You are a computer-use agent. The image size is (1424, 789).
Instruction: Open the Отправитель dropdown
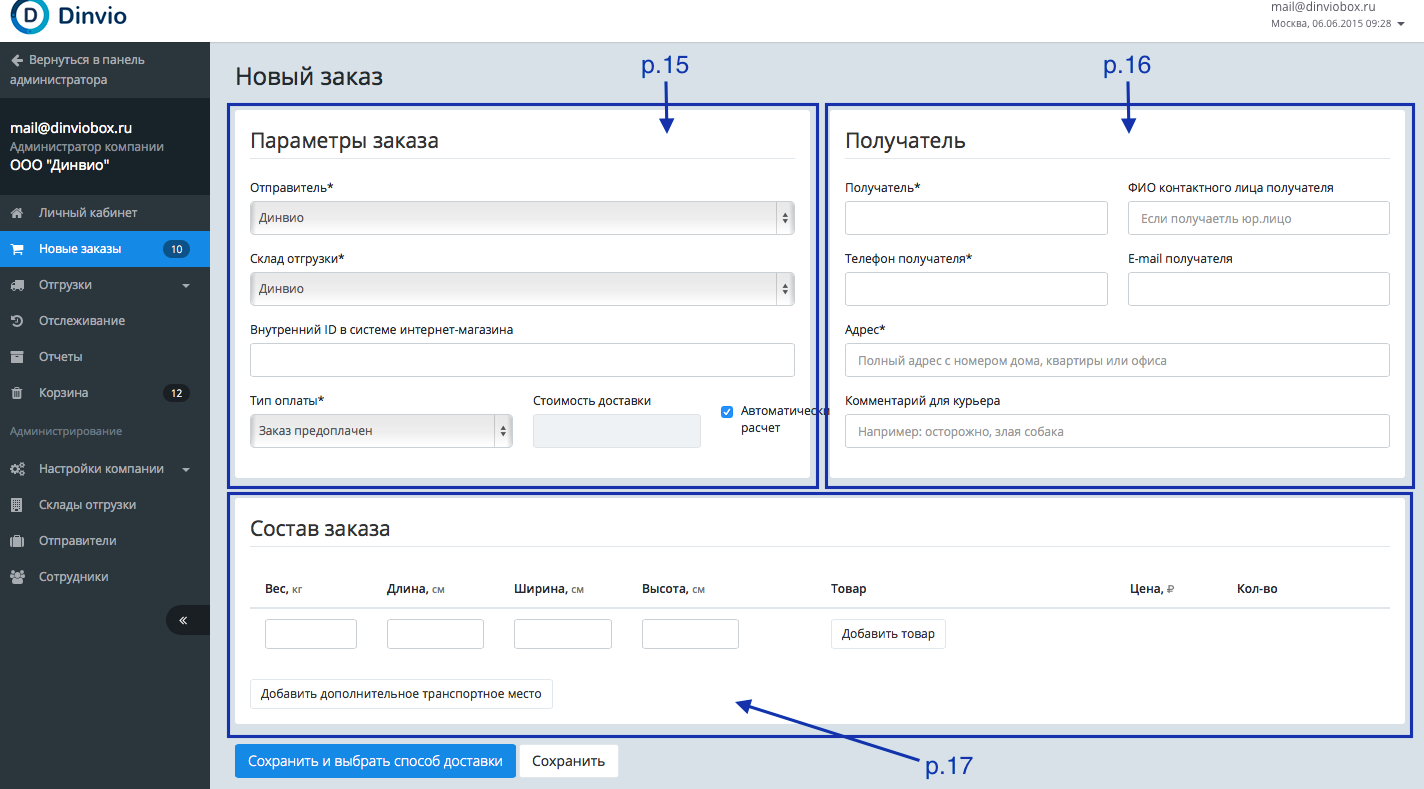click(x=522, y=217)
